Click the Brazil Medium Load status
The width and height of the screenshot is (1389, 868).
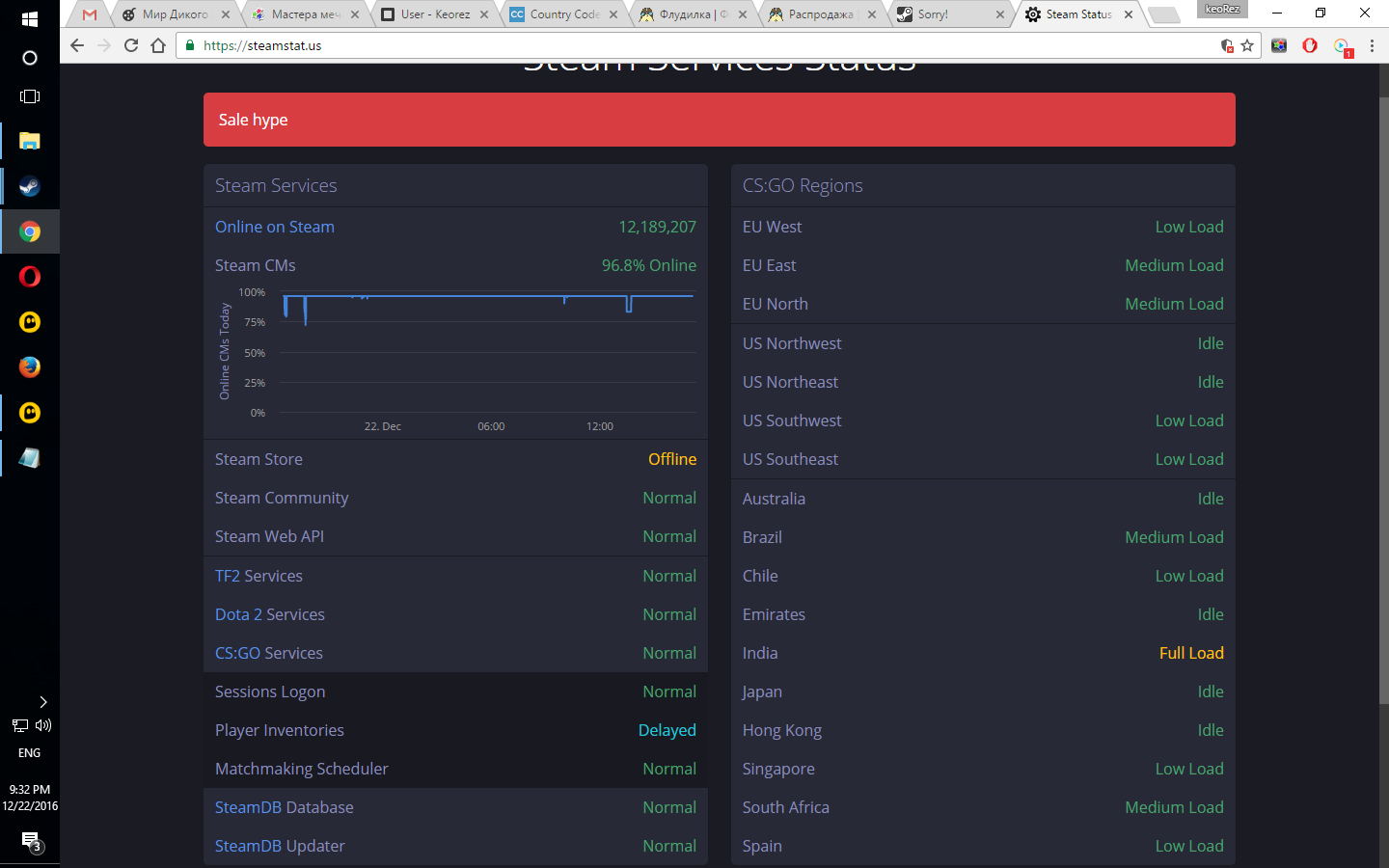[1174, 537]
